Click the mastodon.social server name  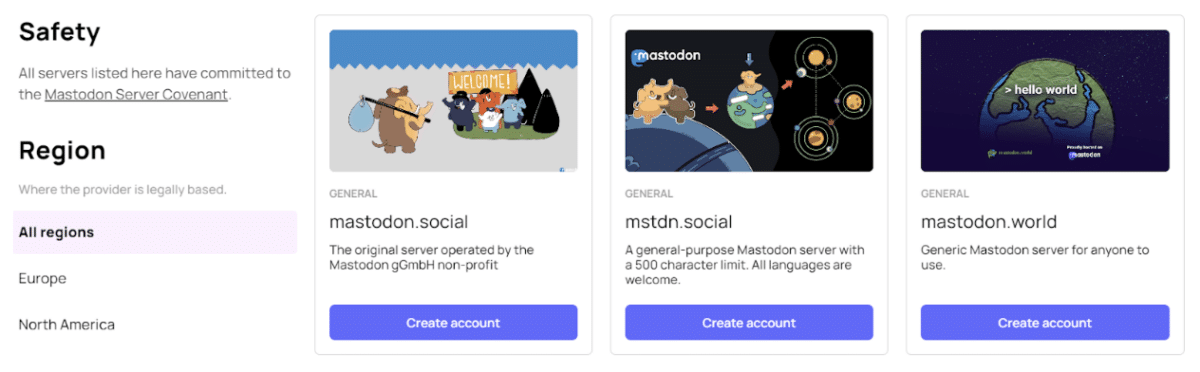399,221
